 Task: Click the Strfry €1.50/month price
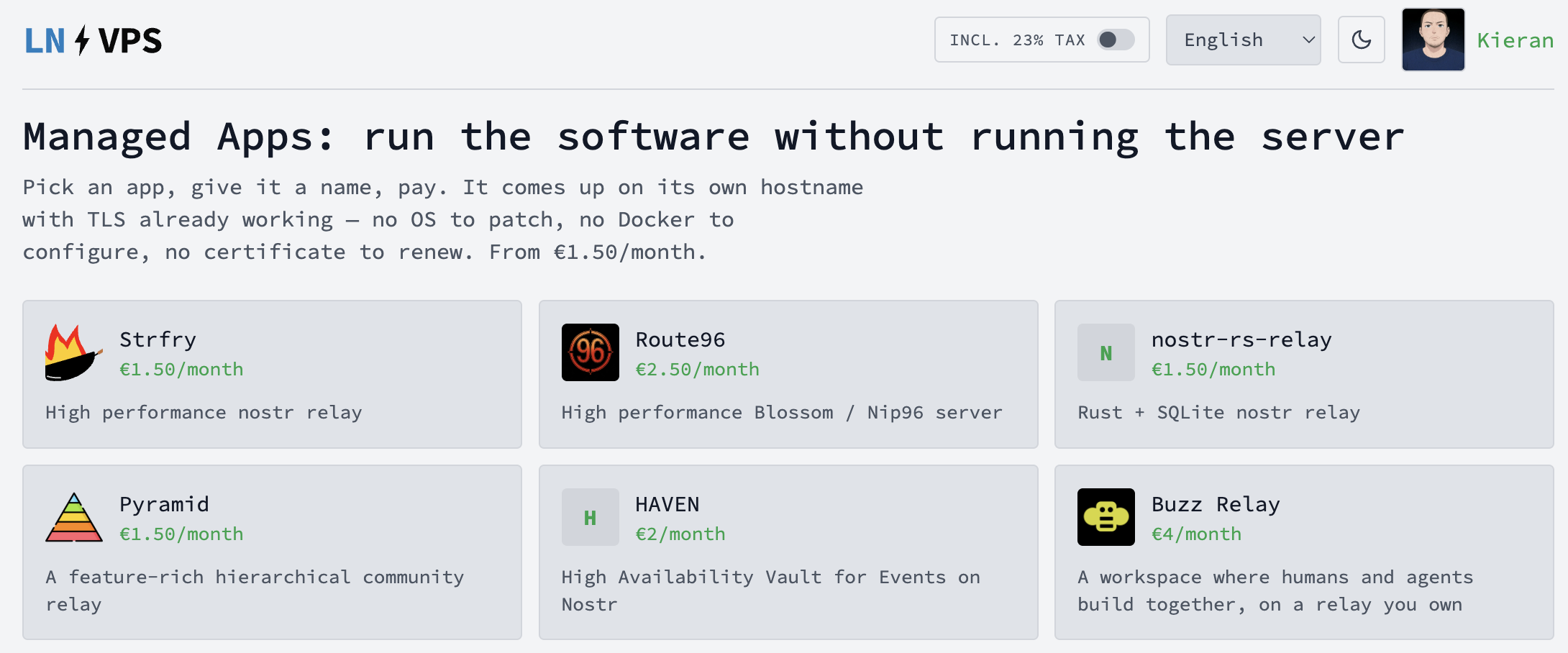click(181, 370)
